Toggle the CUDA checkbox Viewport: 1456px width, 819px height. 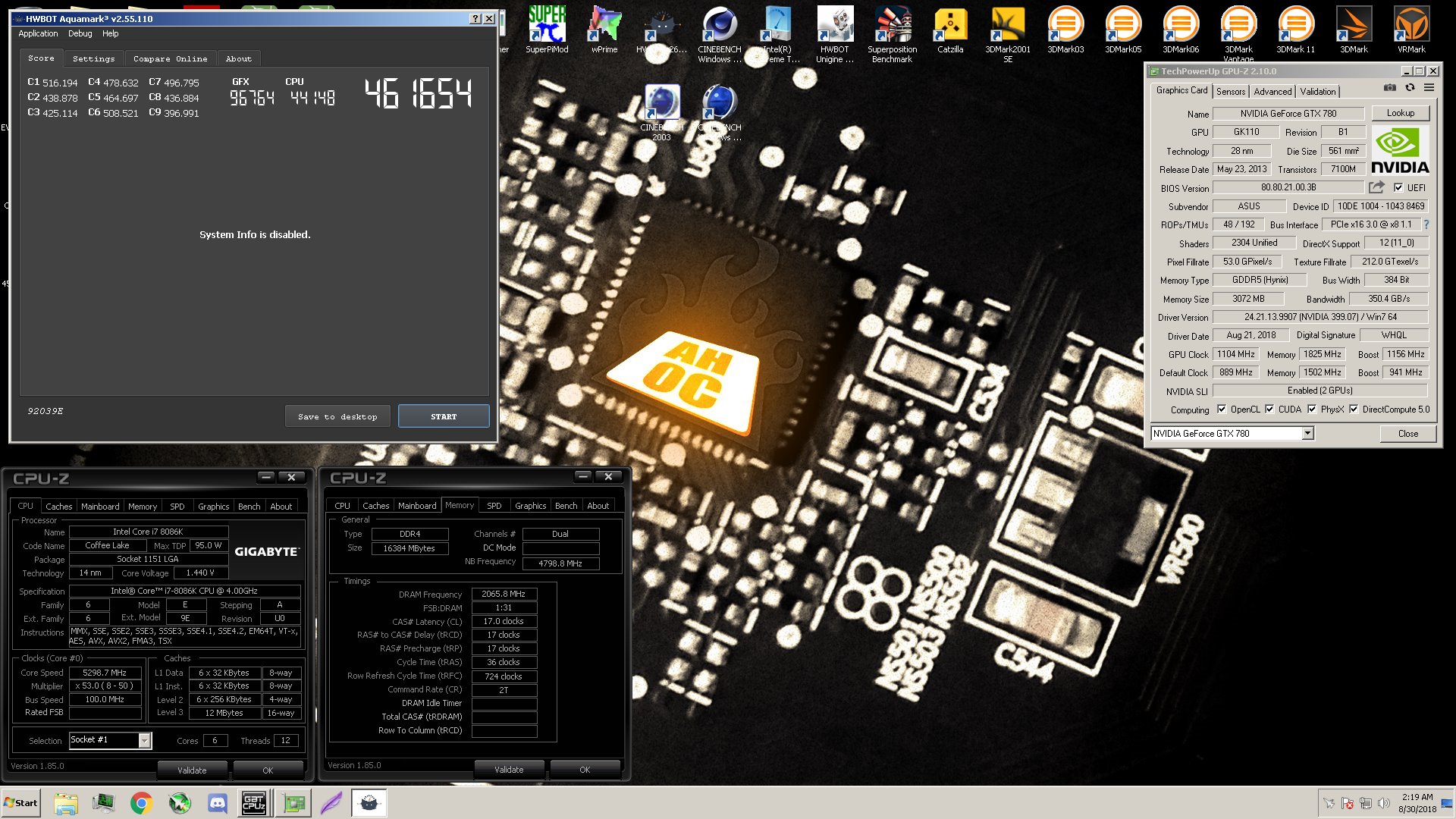[x=1269, y=409]
